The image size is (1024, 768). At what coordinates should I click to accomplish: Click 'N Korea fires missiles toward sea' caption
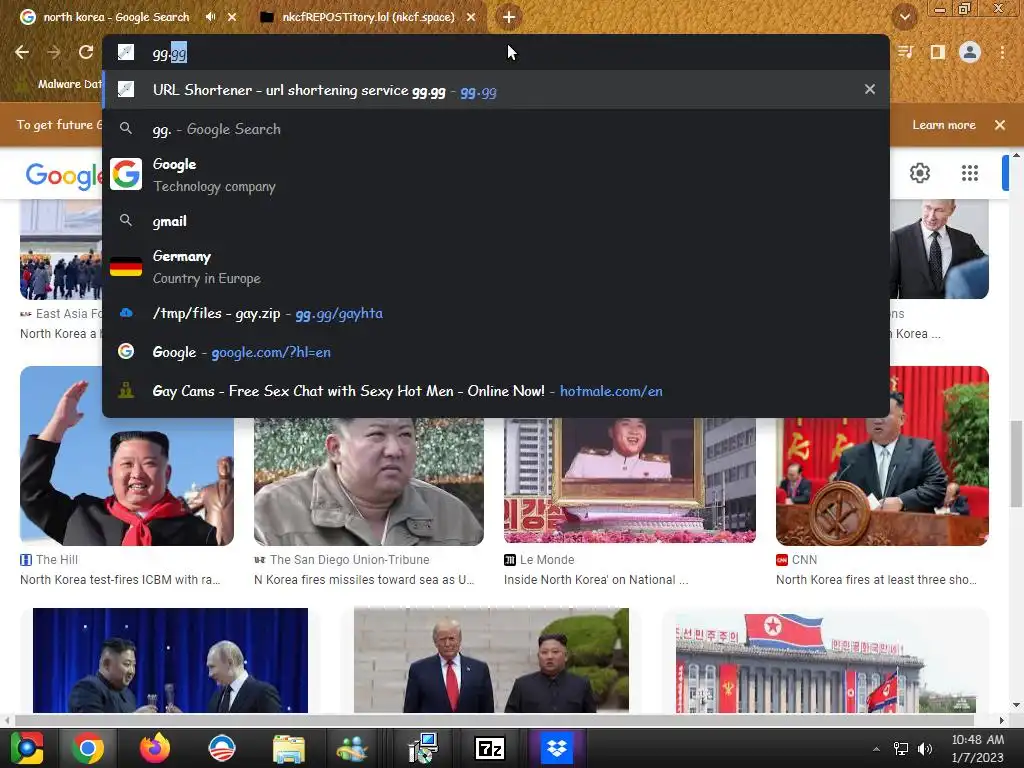tap(364, 580)
